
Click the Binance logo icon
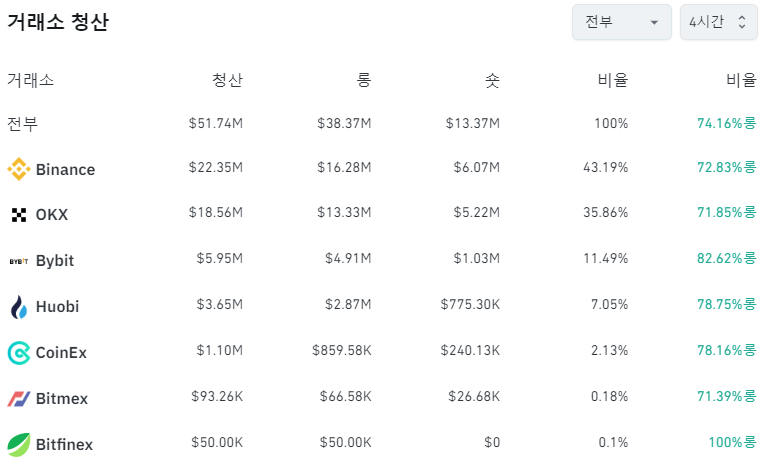point(19,169)
